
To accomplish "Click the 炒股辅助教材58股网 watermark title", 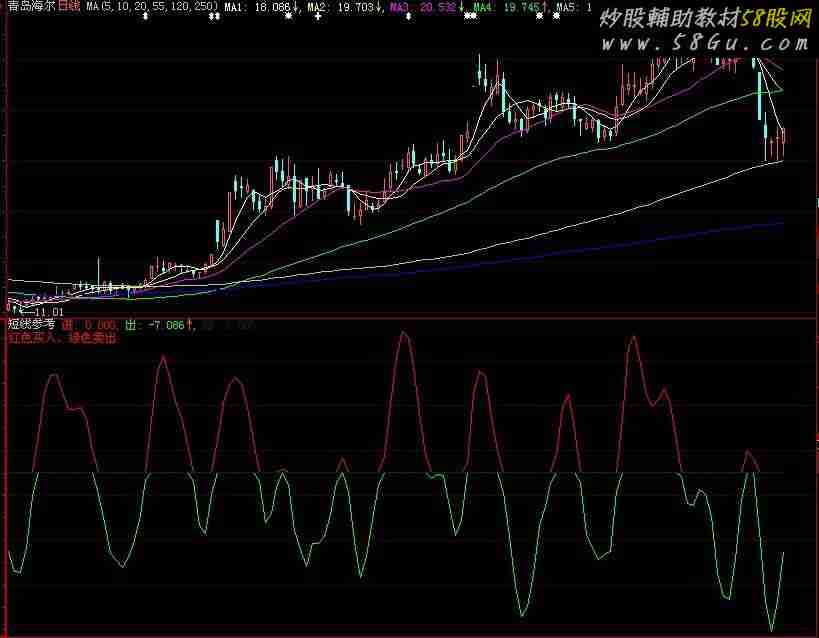I will click(704, 17).
